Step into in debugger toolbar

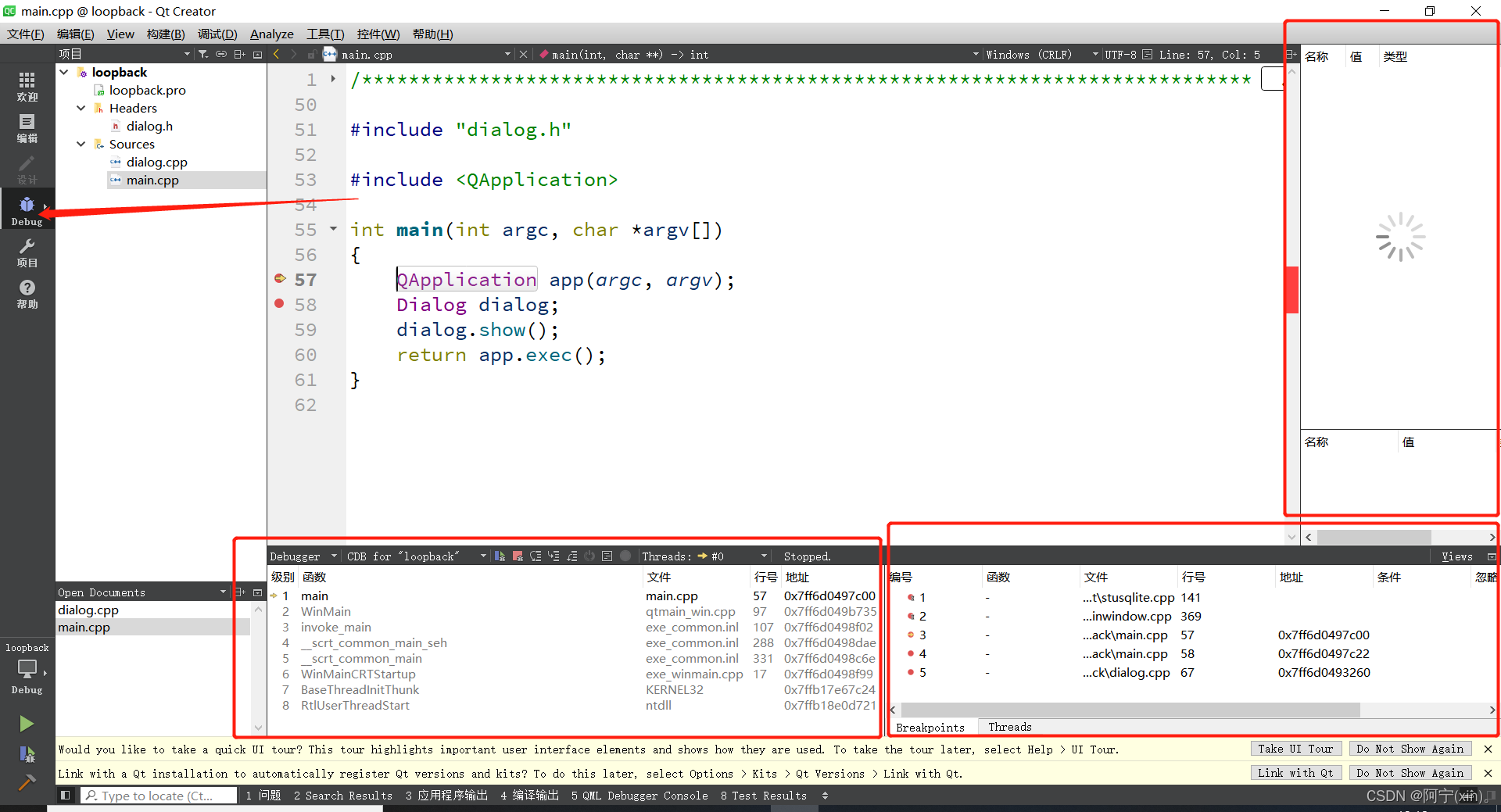(553, 556)
